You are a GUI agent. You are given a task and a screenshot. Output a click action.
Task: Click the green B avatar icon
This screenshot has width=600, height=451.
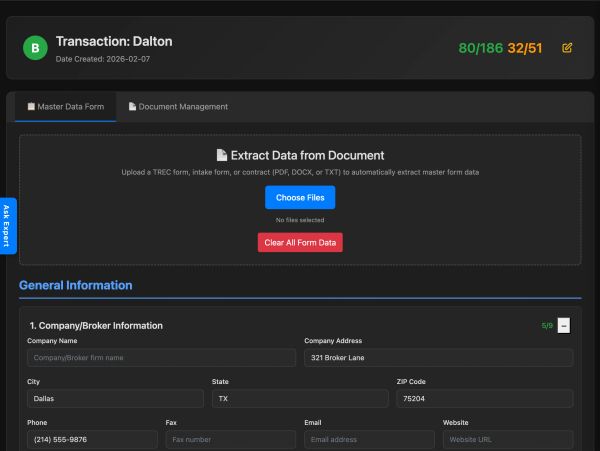tap(35, 48)
